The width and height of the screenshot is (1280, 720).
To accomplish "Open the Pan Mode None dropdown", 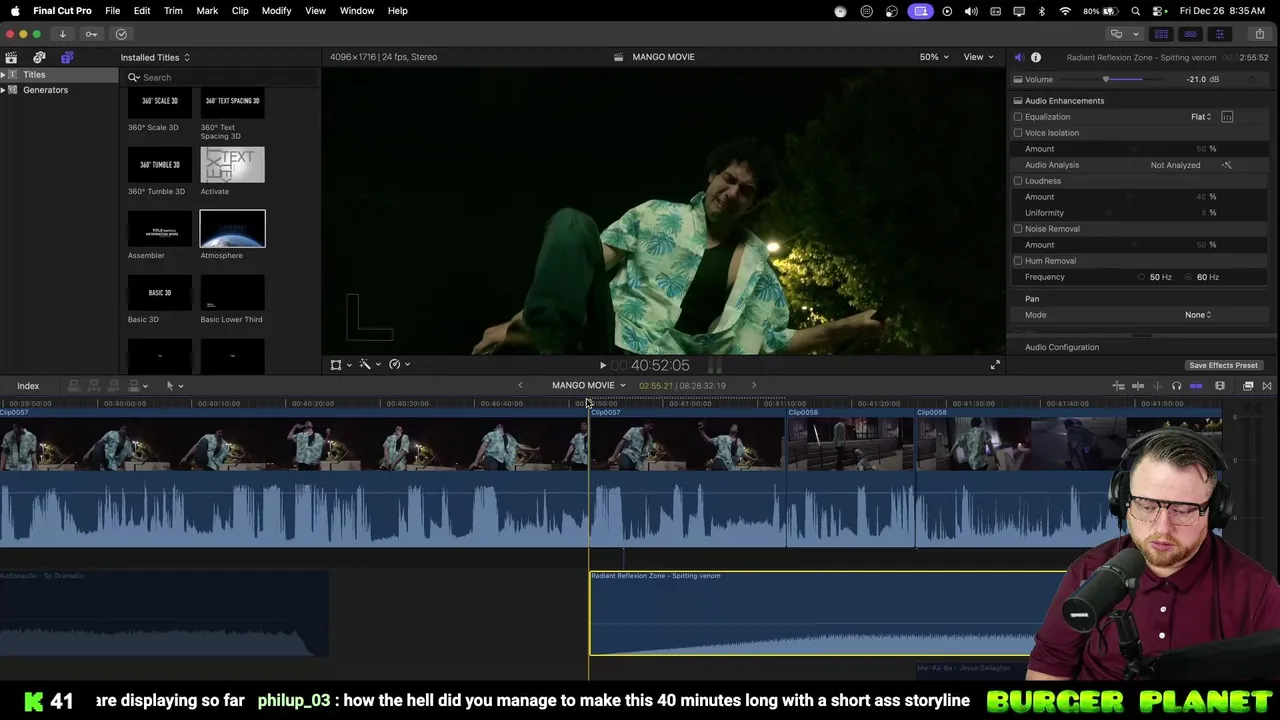I will click(x=1198, y=315).
